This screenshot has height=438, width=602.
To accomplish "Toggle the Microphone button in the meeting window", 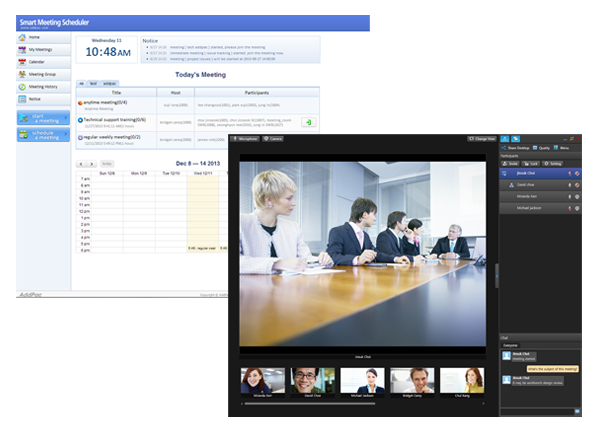I will 245,139.
